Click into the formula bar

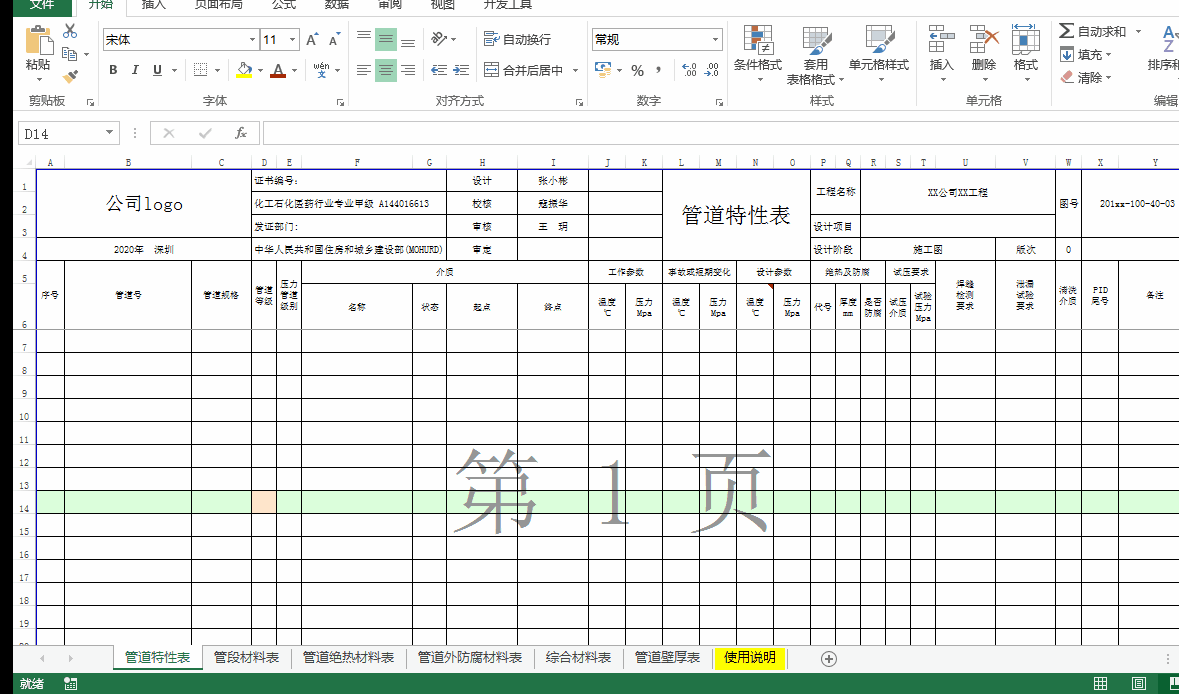[720, 133]
